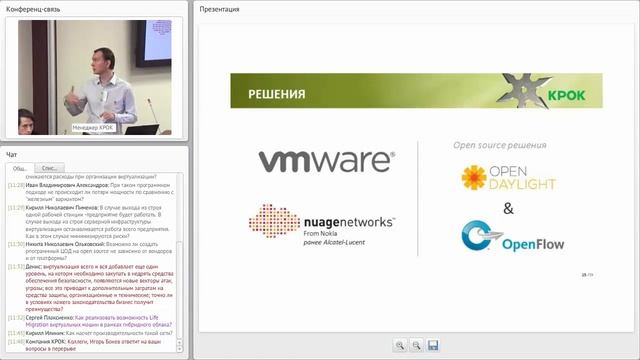Image resolution: width=640 pixels, height=360 pixels.
Task: Click the speaker video feed
Action: pyautogui.click(x=95, y=77)
